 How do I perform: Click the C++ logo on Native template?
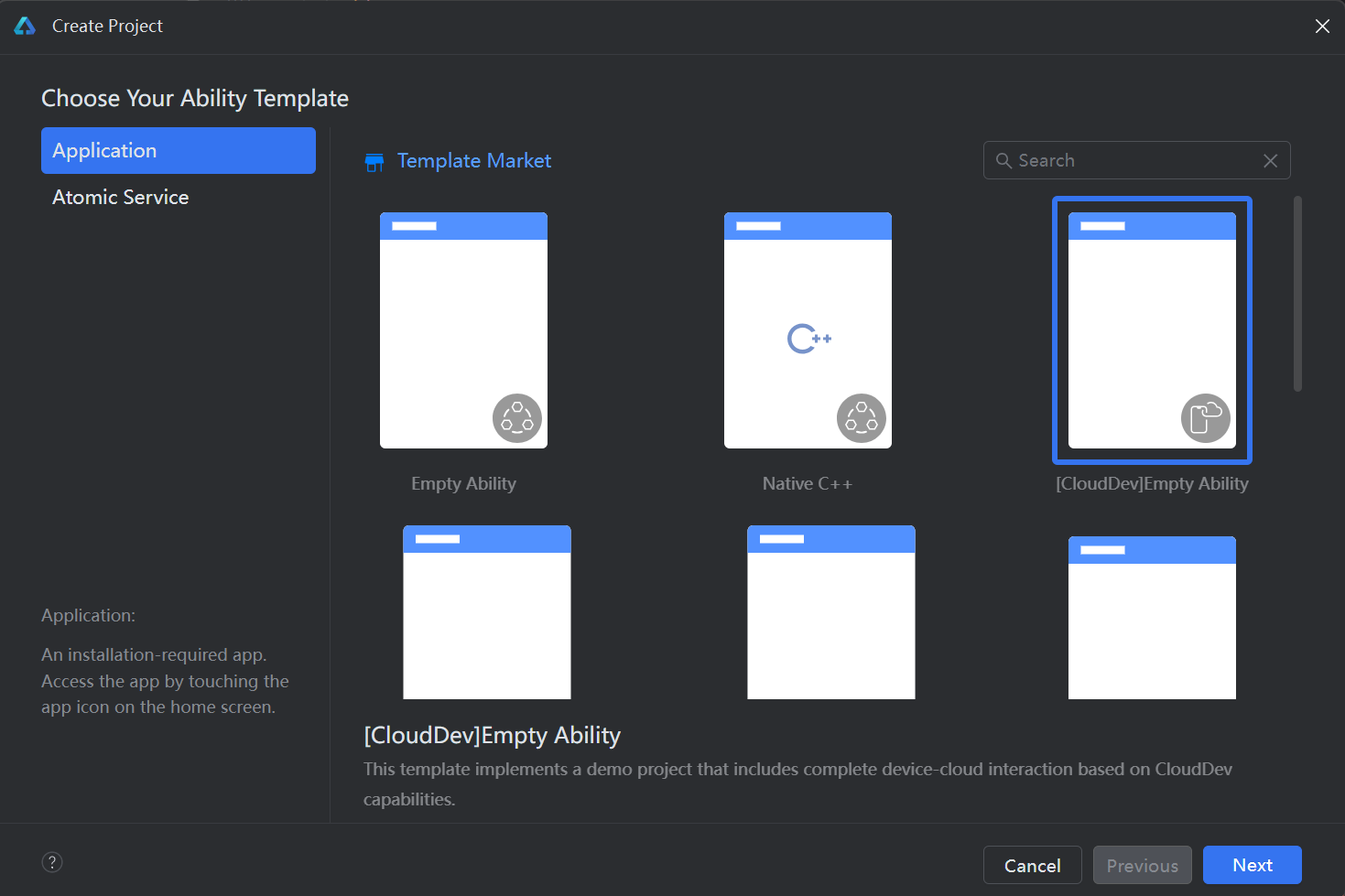[x=809, y=339]
